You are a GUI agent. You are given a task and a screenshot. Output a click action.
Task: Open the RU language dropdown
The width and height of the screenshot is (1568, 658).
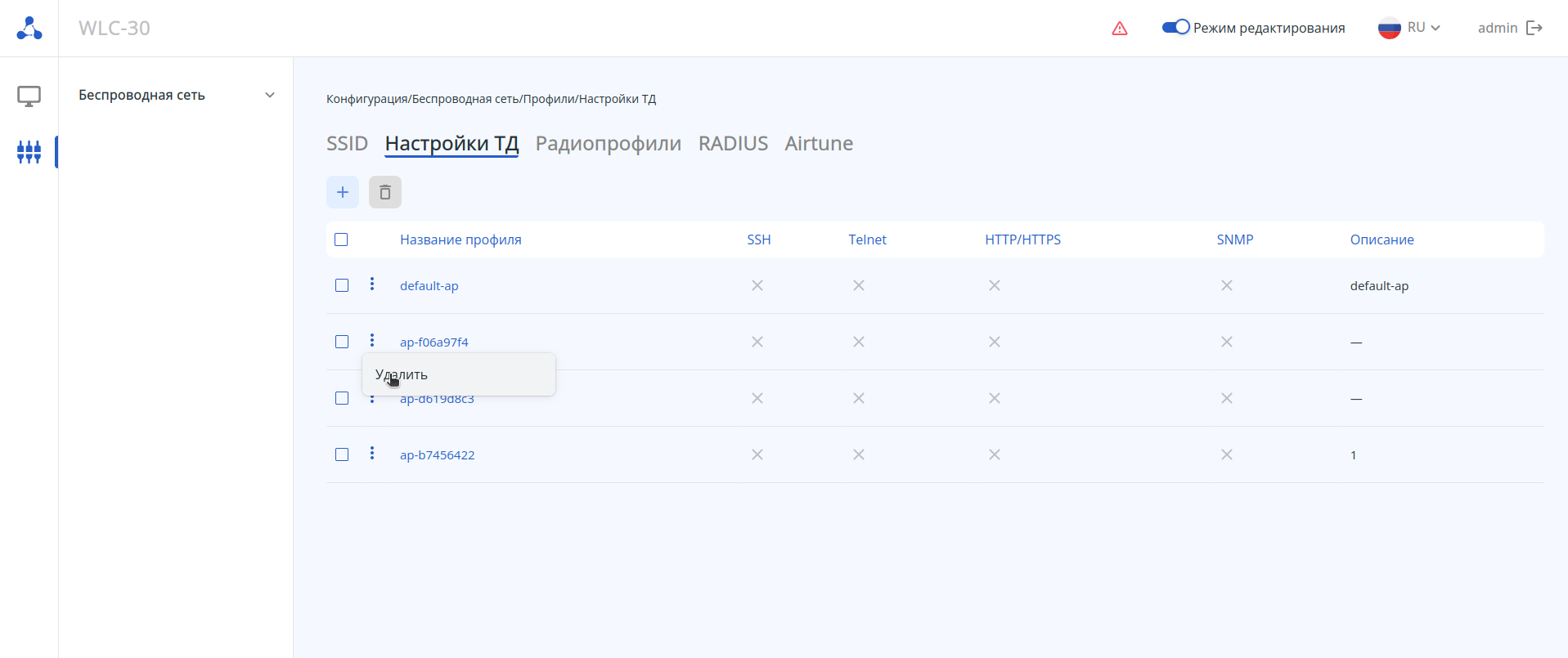[1409, 28]
